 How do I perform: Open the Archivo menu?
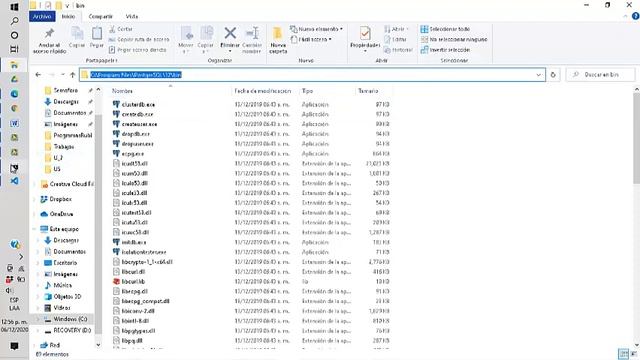click(x=42, y=16)
